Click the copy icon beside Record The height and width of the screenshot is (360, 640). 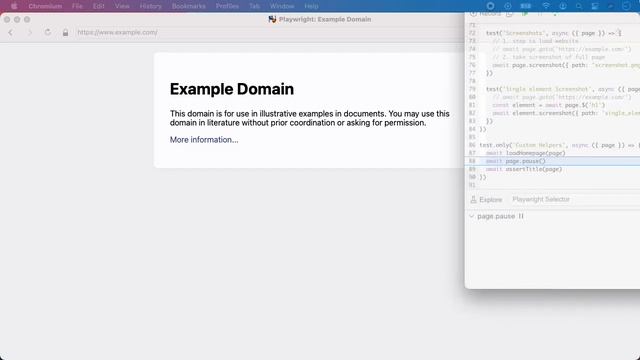coord(509,14)
